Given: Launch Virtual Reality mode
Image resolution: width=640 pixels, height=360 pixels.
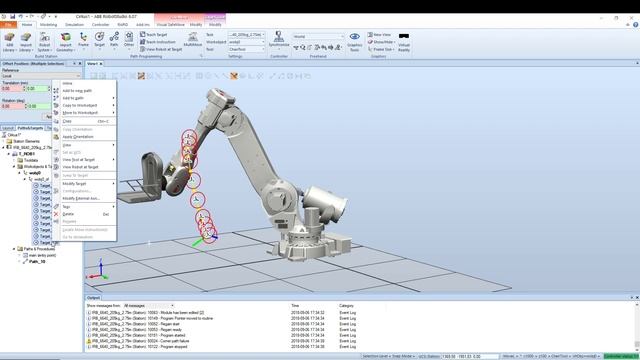Looking at the screenshot, I should [x=404, y=42].
